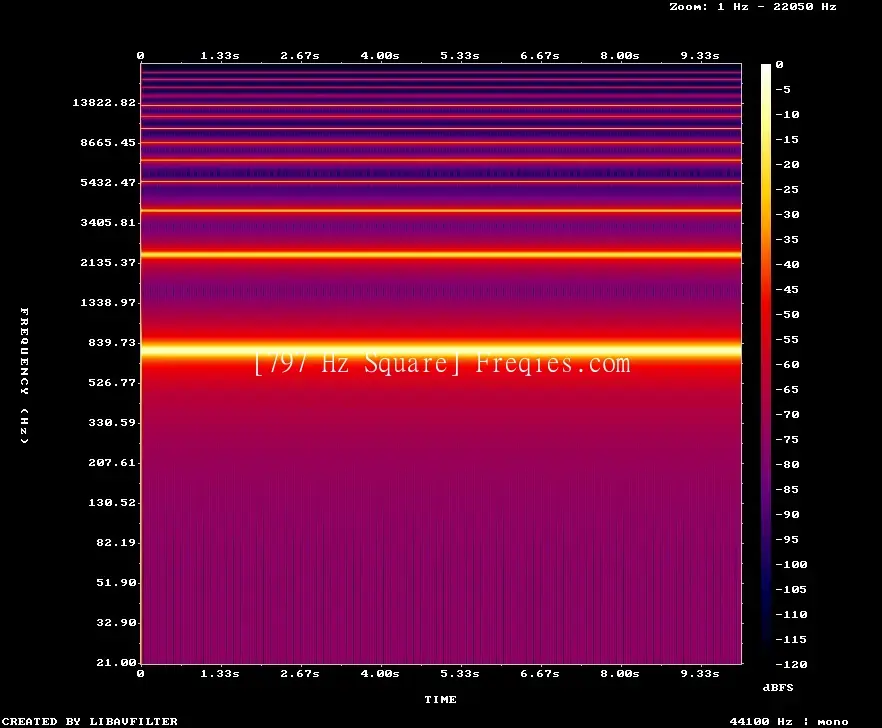Click the -95 value on the dBFS scale

click(x=787, y=539)
